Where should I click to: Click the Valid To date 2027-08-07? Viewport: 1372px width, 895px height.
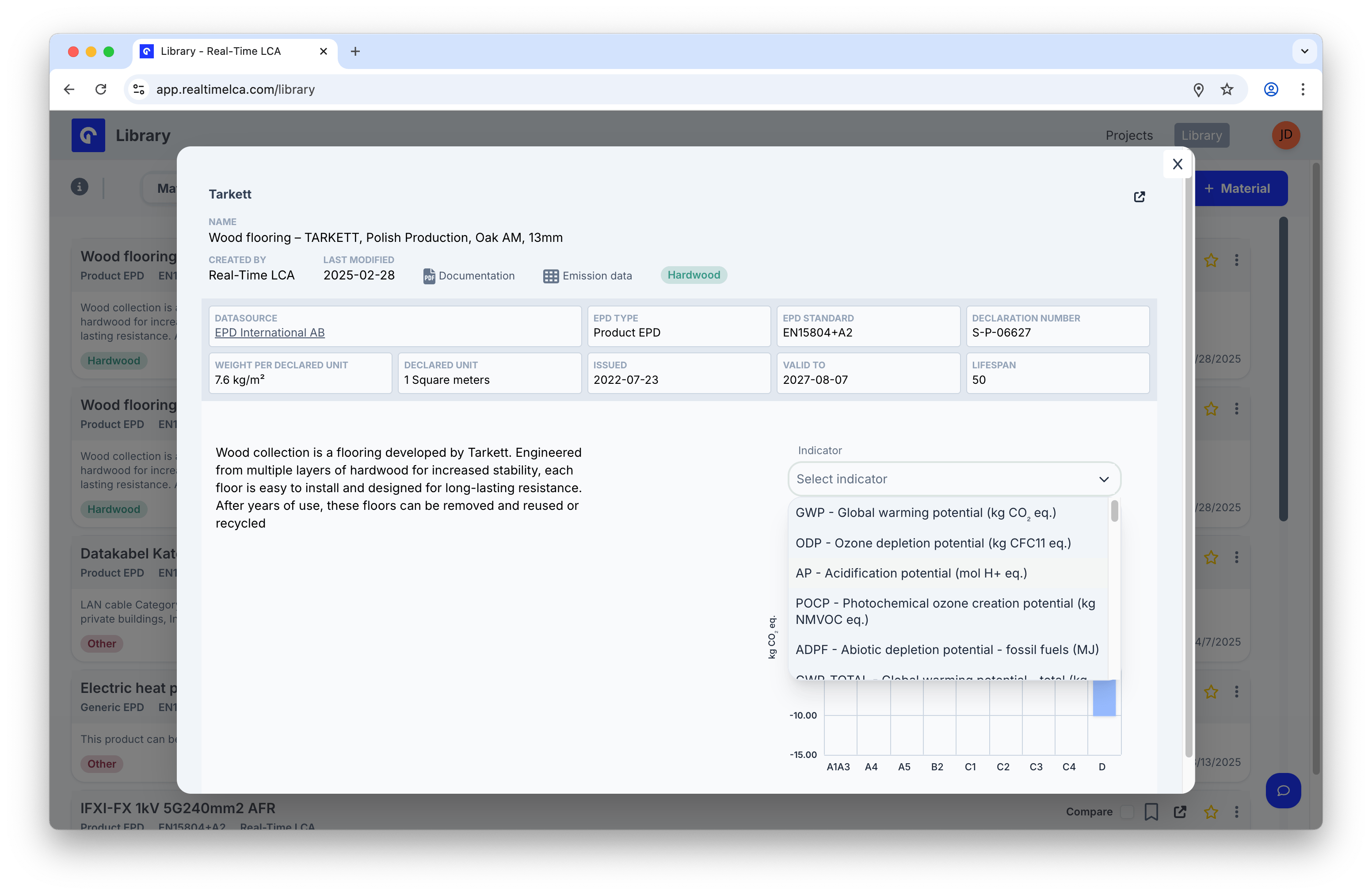[815, 380]
